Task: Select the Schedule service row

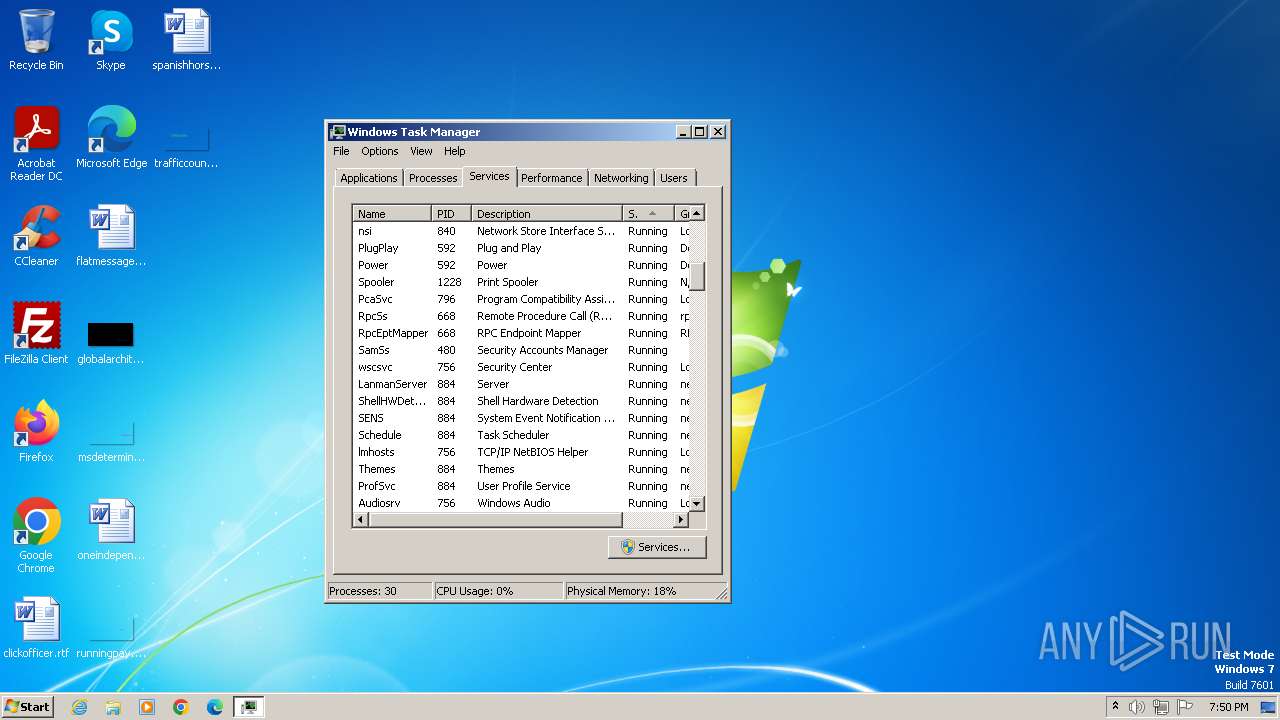Action: 521,435
